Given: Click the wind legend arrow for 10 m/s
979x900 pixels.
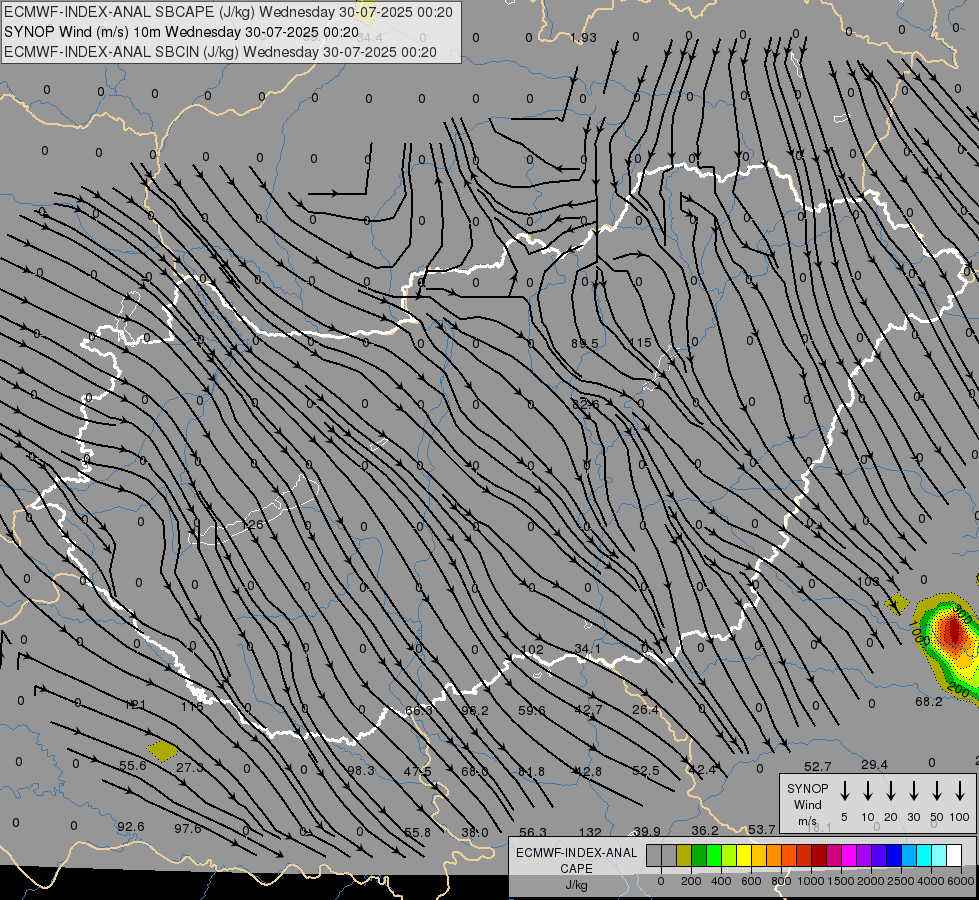Looking at the screenshot, I should [868, 791].
